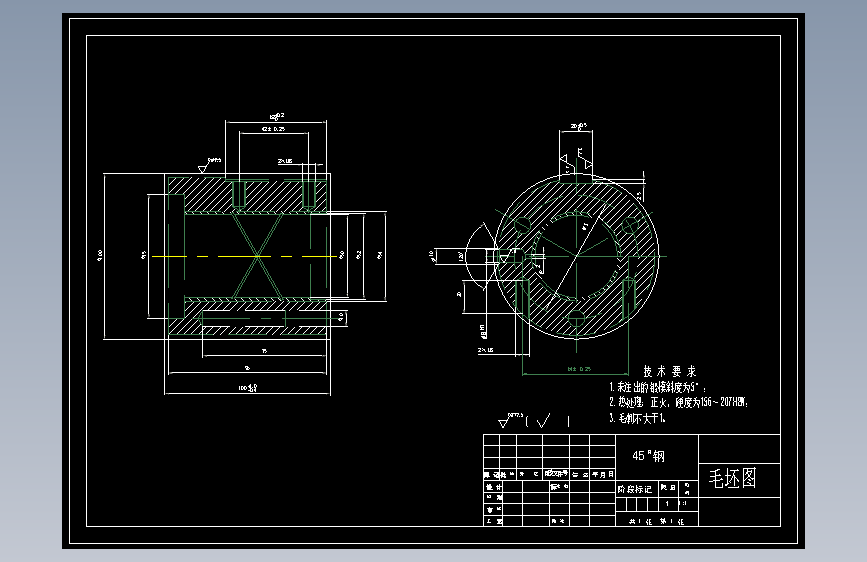The image size is (867, 562).
Task: Select requirement line 2 with 156~207HBW hardness
Action: tap(678, 402)
